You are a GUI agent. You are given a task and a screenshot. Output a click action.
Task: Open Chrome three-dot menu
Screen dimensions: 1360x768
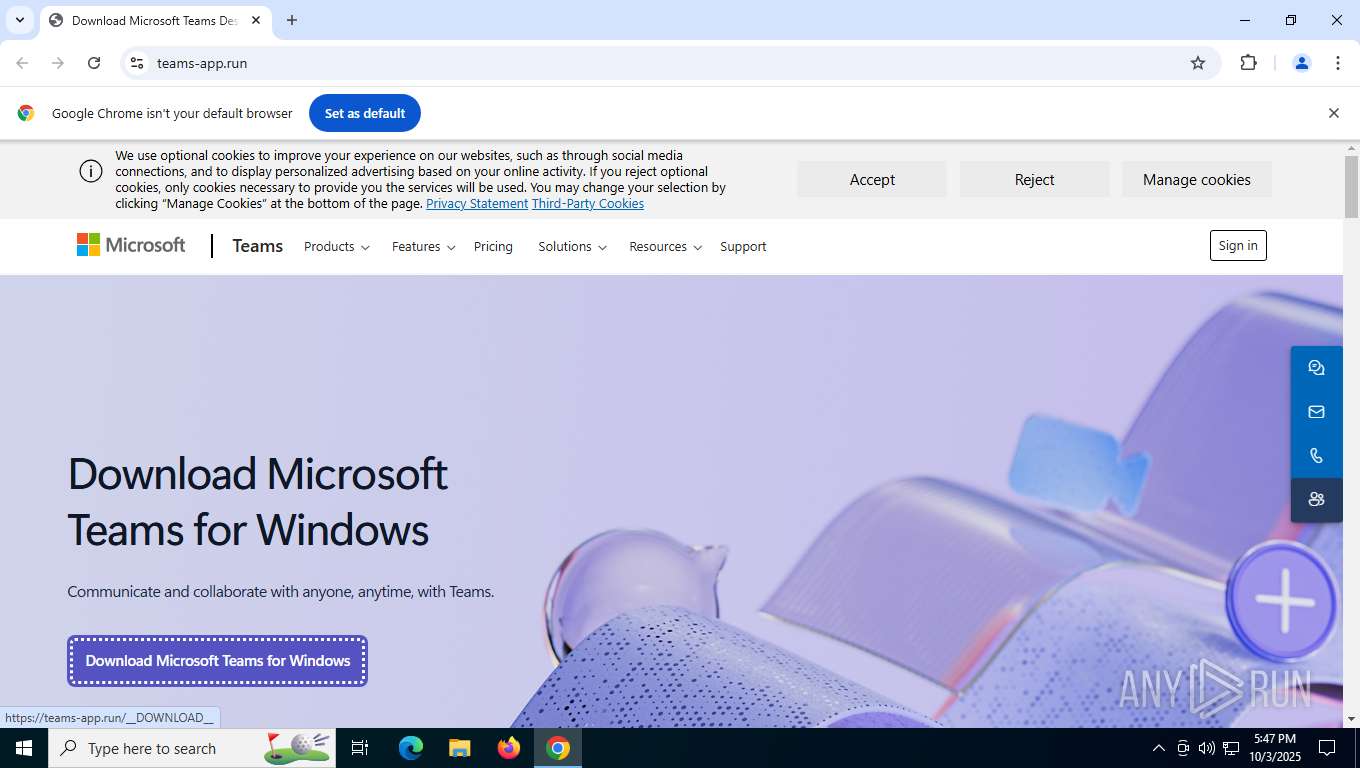pyautogui.click(x=1338, y=63)
